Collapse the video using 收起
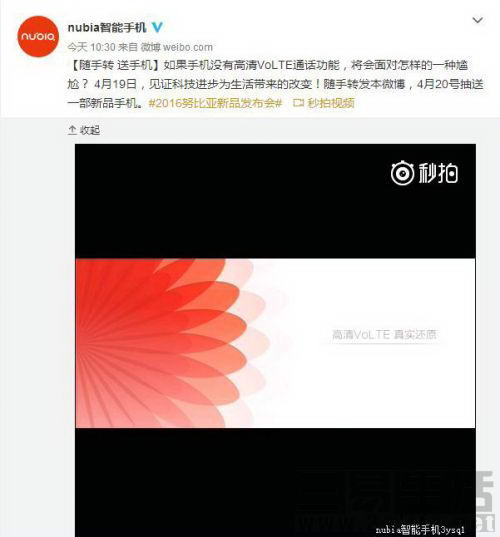Screen dimensions: 500x537 point(90,130)
